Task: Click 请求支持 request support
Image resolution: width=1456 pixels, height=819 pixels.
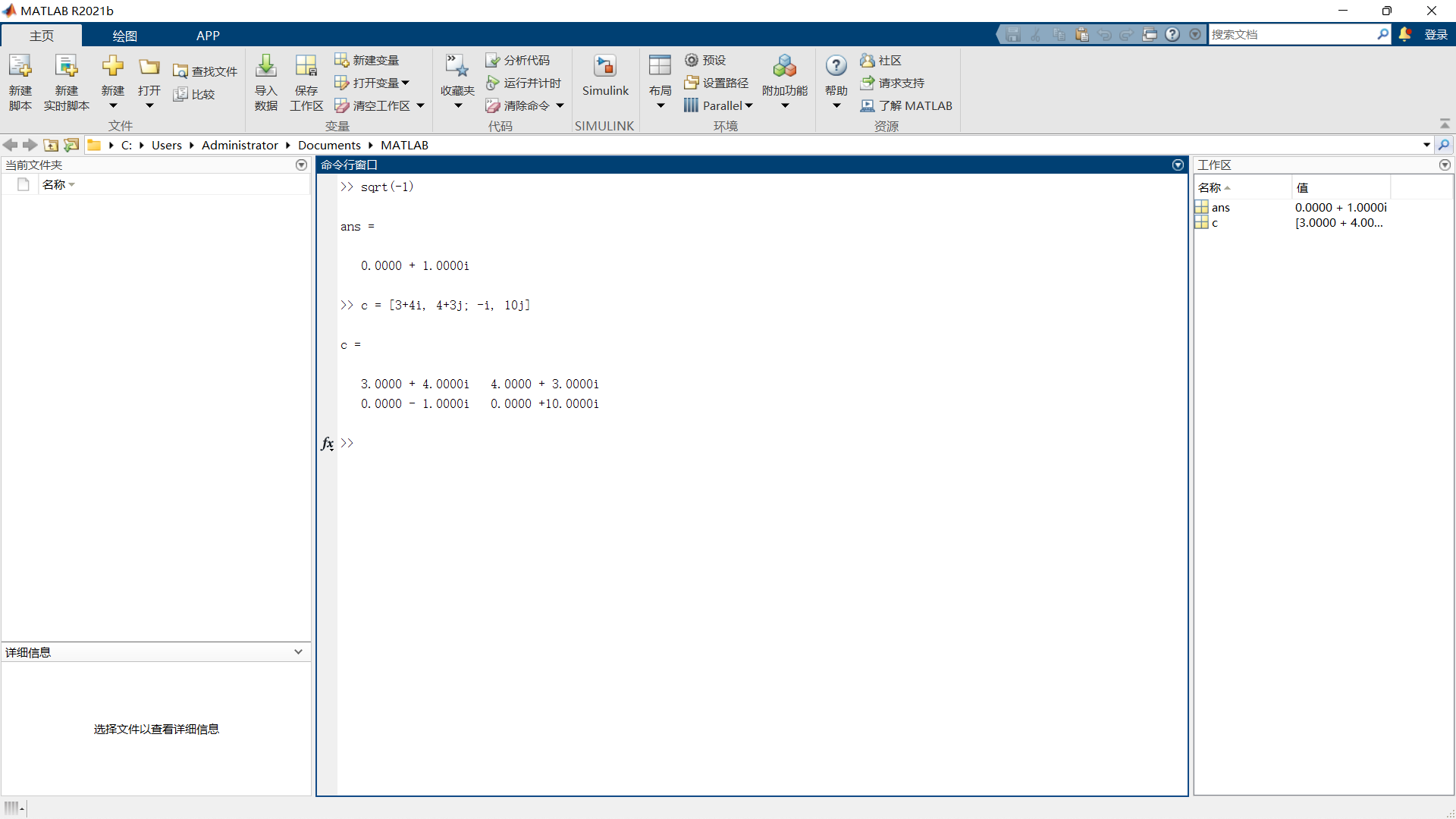Action: click(x=893, y=83)
